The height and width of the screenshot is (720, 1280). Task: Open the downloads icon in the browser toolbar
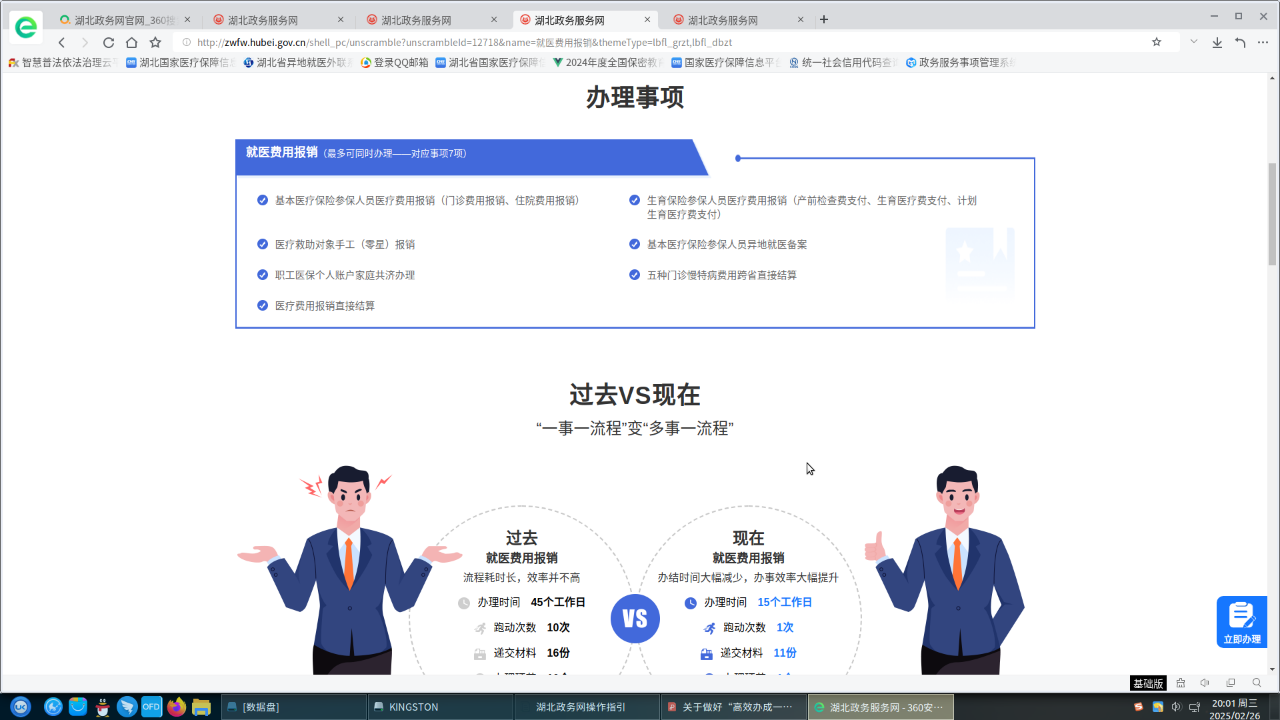click(x=1217, y=43)
